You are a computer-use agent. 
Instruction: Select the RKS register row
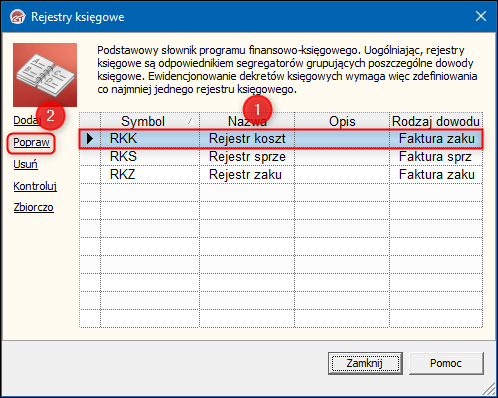tap(281, 156)
